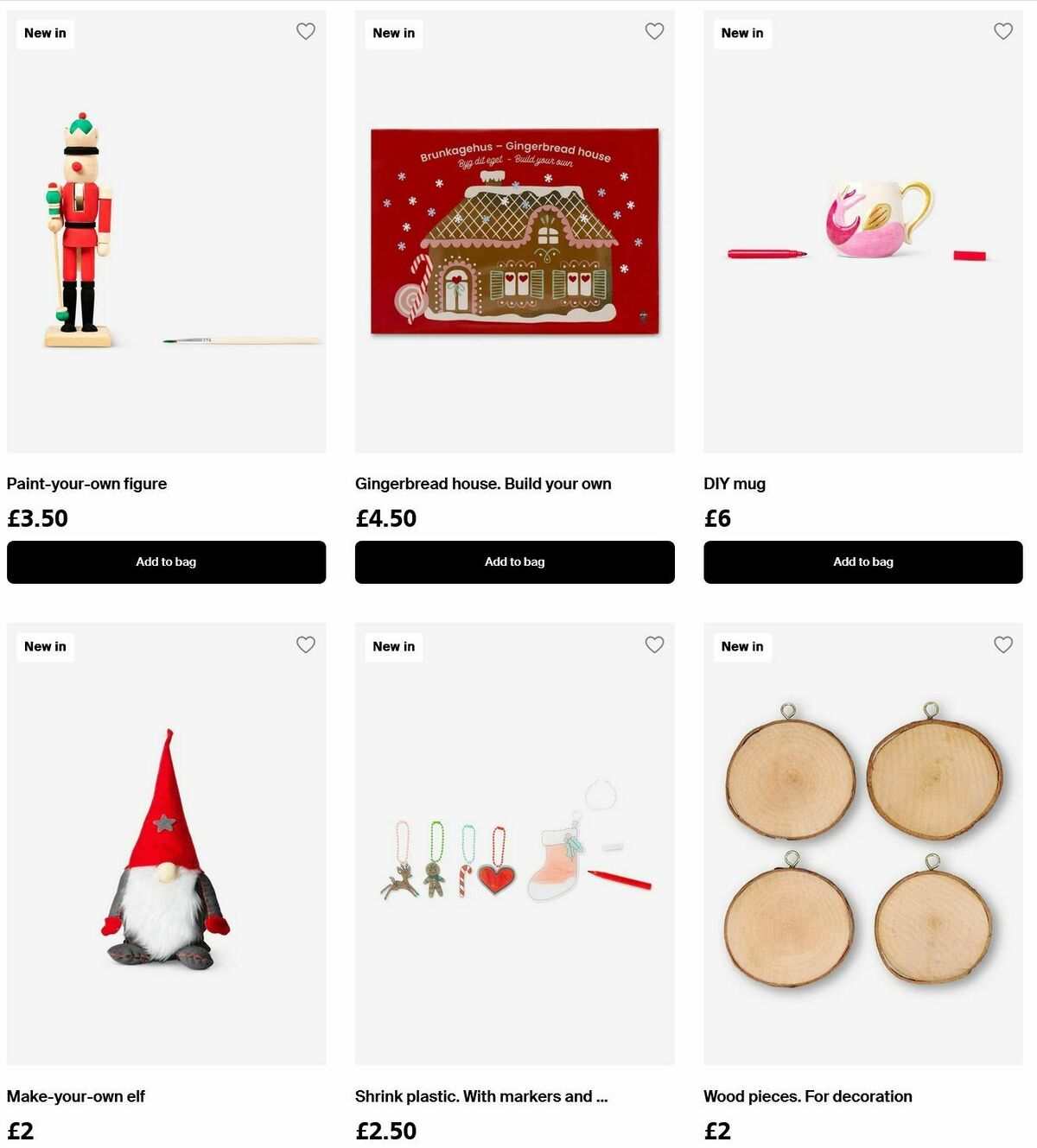Open the red-hat elf product image

[x=166, y=844]
